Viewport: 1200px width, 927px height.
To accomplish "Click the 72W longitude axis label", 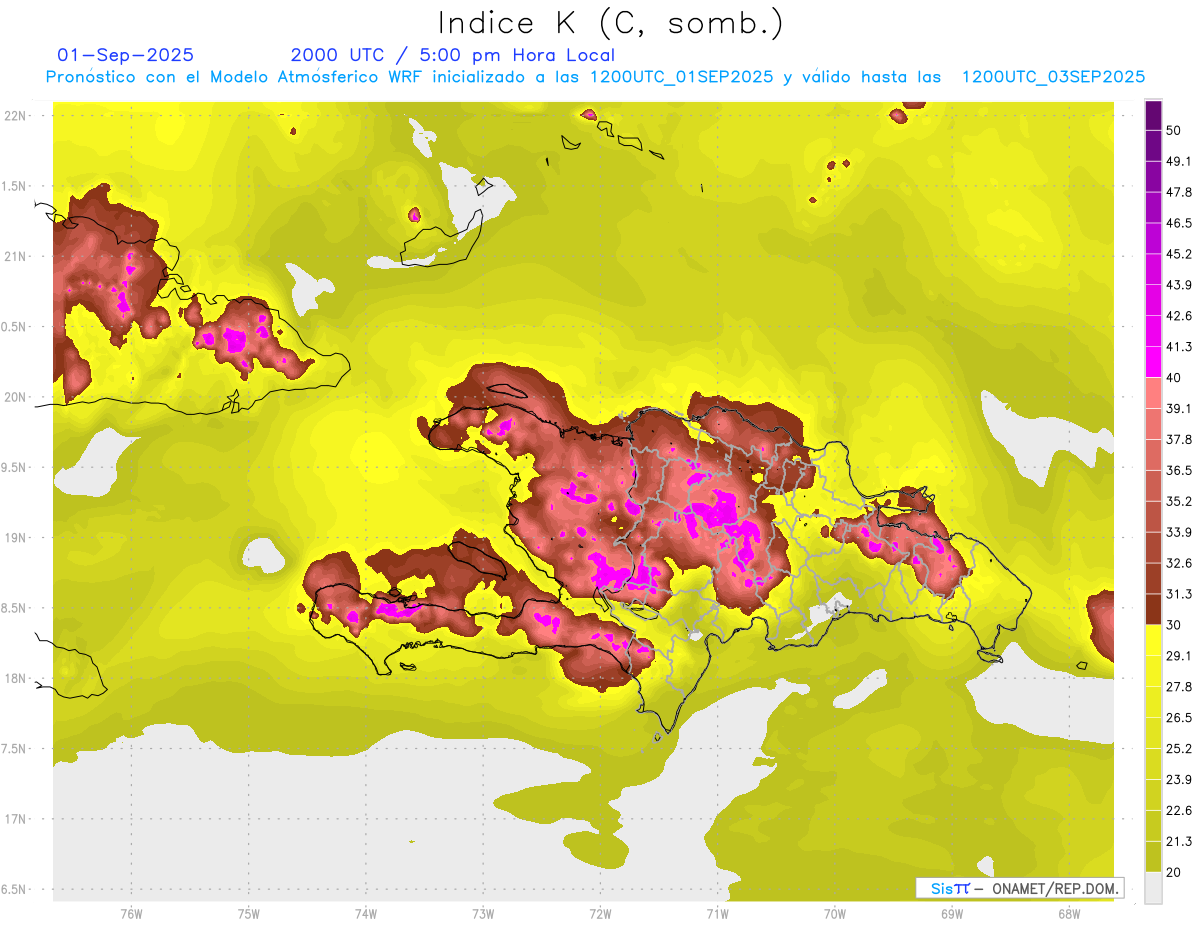I will [600, 913].
